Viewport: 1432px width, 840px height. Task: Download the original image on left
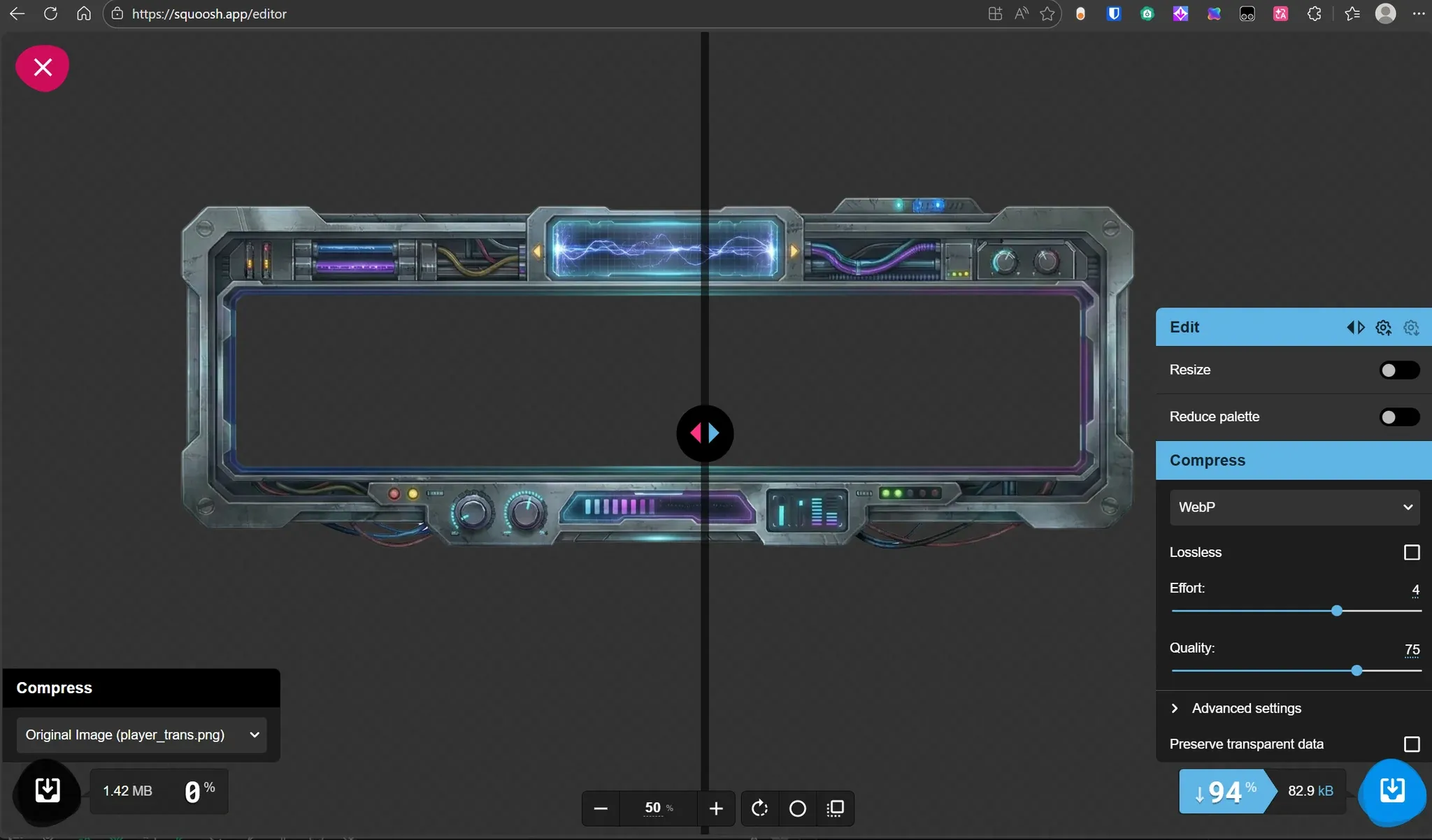[x=48, y=791]
